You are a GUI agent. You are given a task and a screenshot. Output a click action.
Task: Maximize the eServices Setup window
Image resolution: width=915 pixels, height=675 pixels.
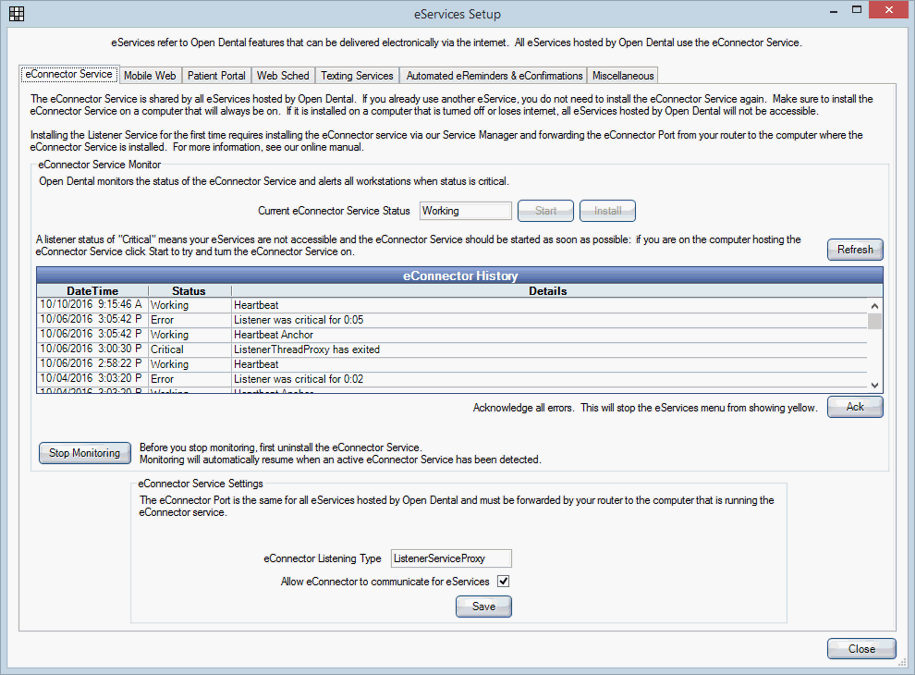pyautogui.click(x=857, y=10)
